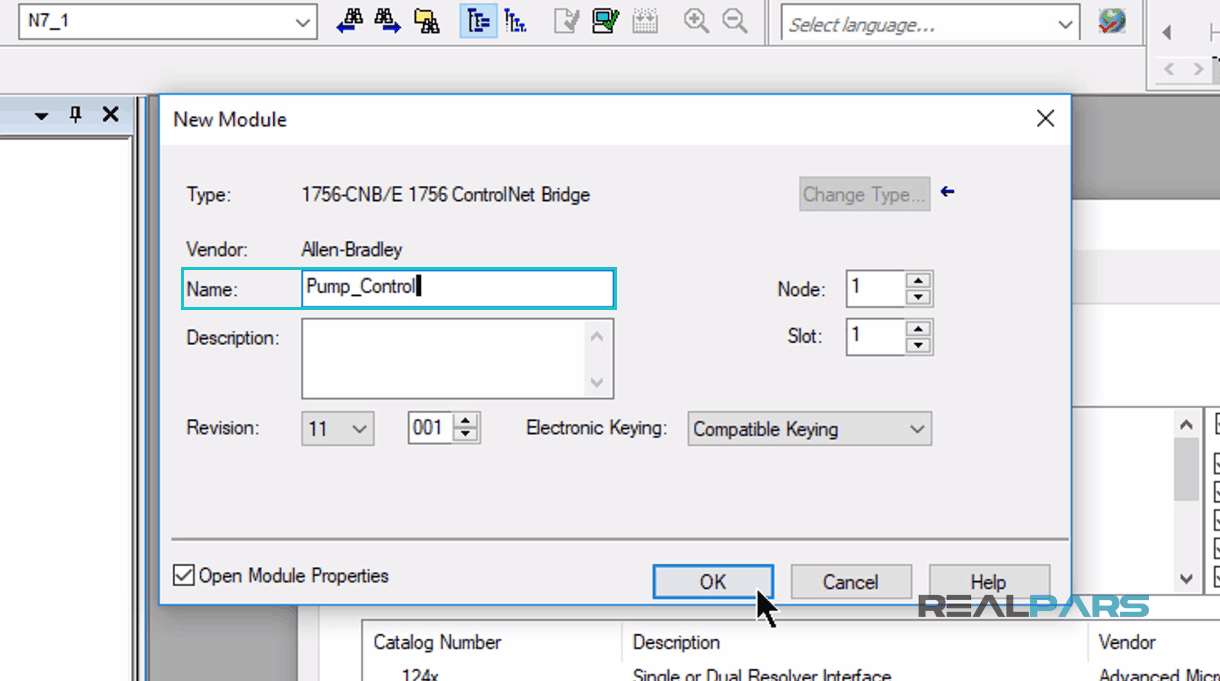
Task: Click the minor revision 001 field
Action: coord(431,428)
